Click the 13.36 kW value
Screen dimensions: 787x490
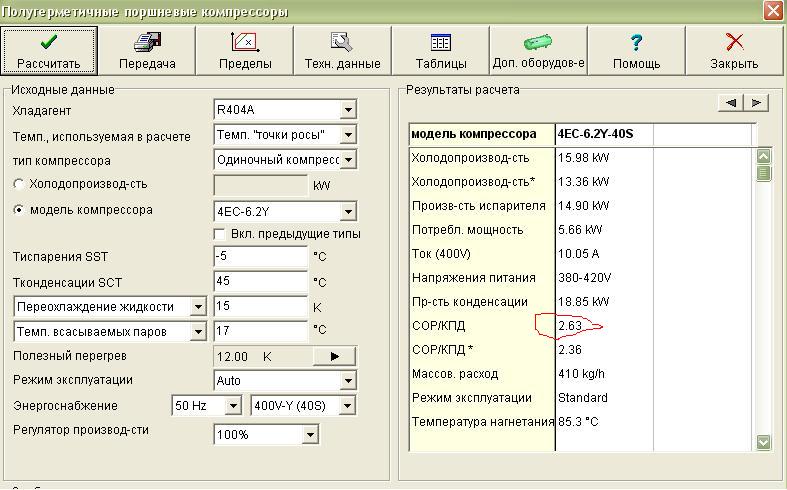583,182
